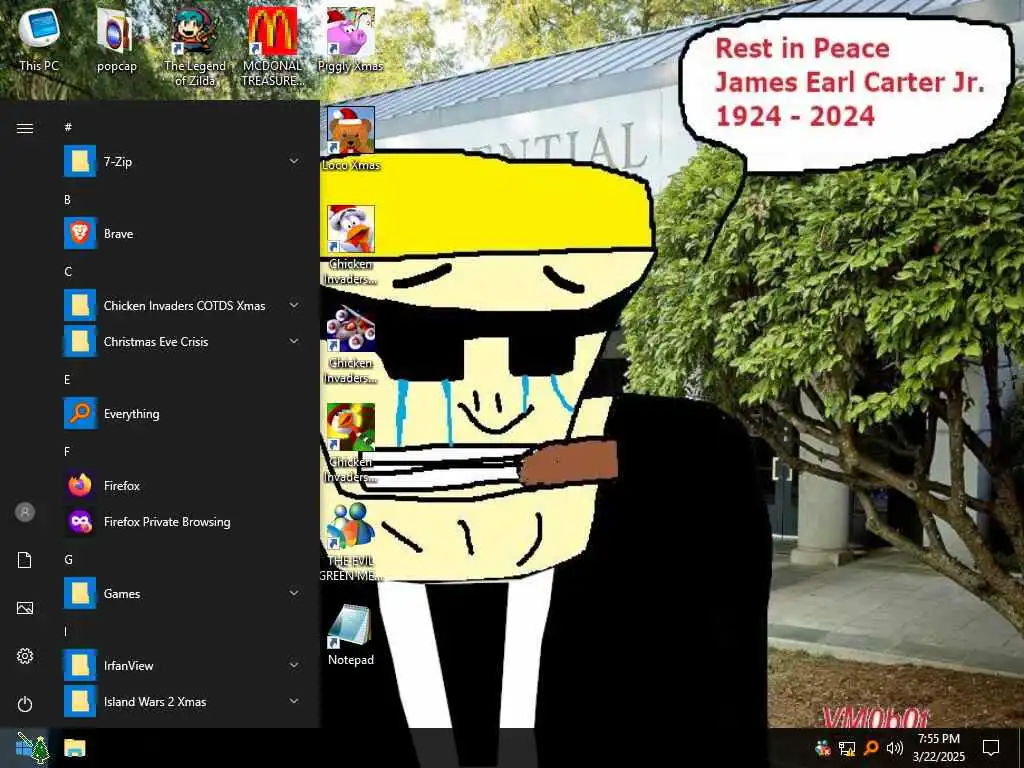Expand the 7-Zip folder

pos(183,161)
